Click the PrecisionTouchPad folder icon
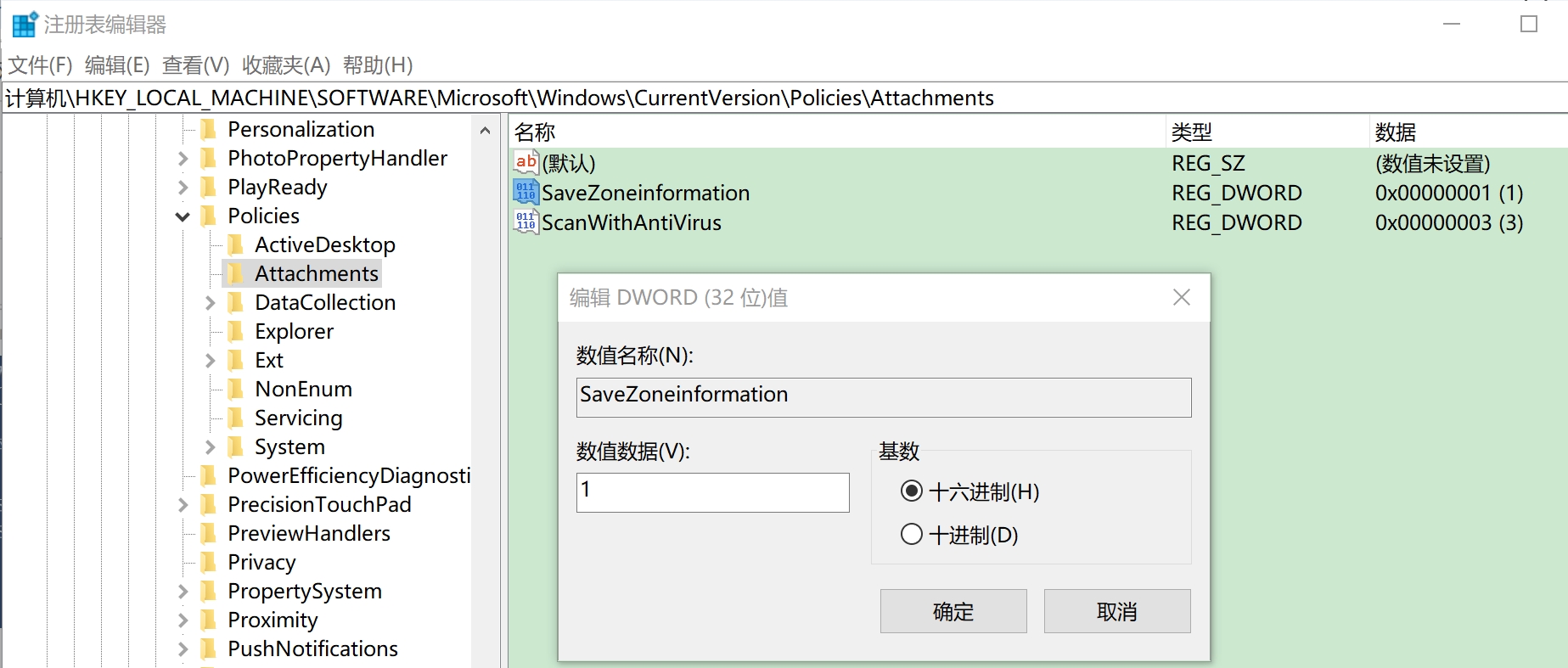This screenshot has height=668, width=1568. 208,505
